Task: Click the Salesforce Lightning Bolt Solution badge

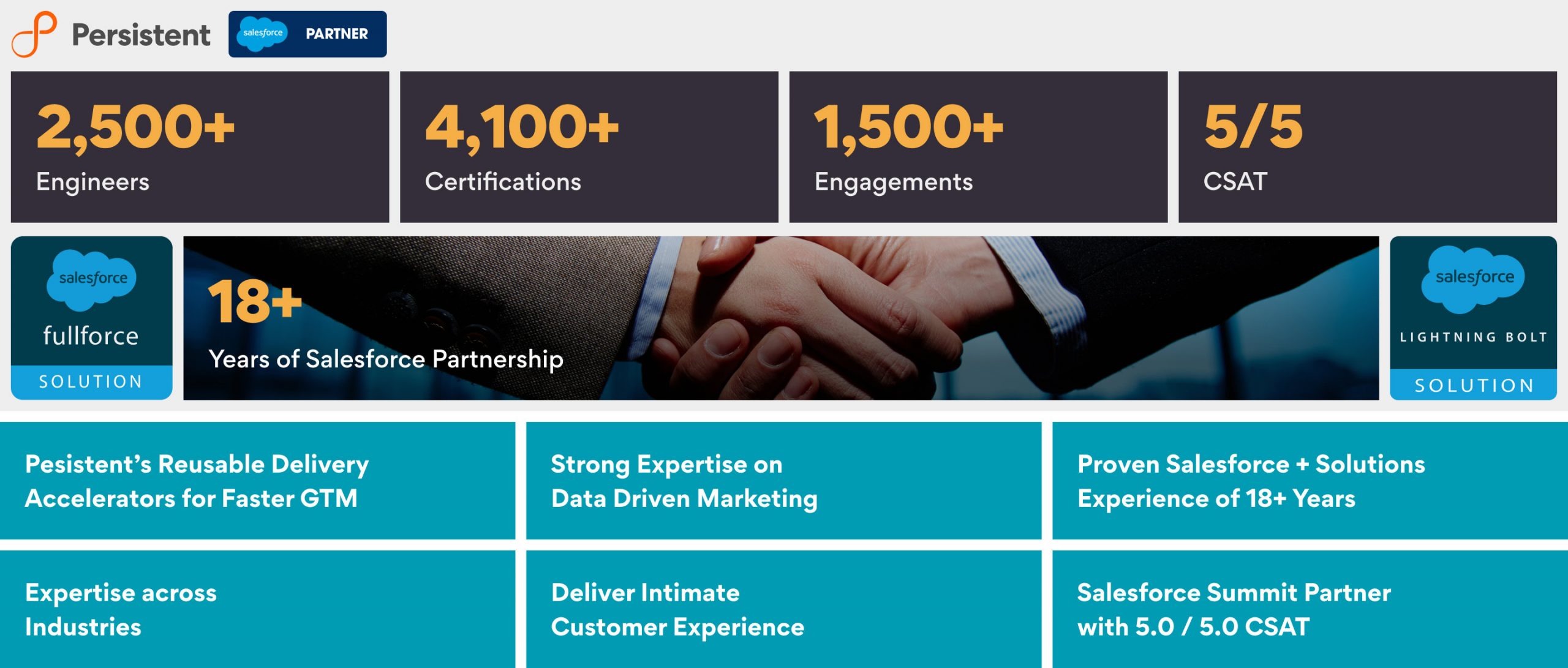Action: (1473, 318)
